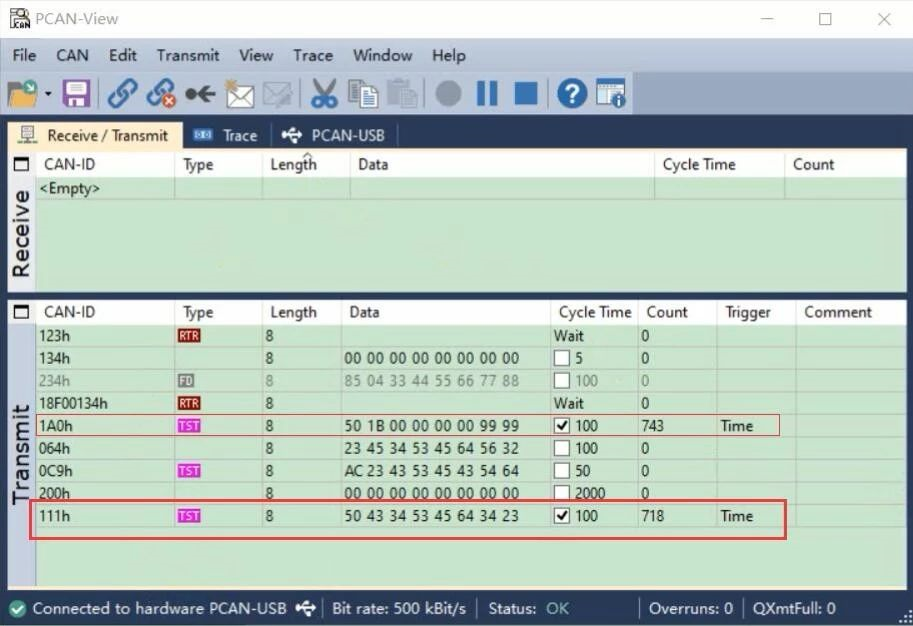Open the Trace menu
Image resolution: width=913 pixels, height=626 pixels.
pos(313,55)
